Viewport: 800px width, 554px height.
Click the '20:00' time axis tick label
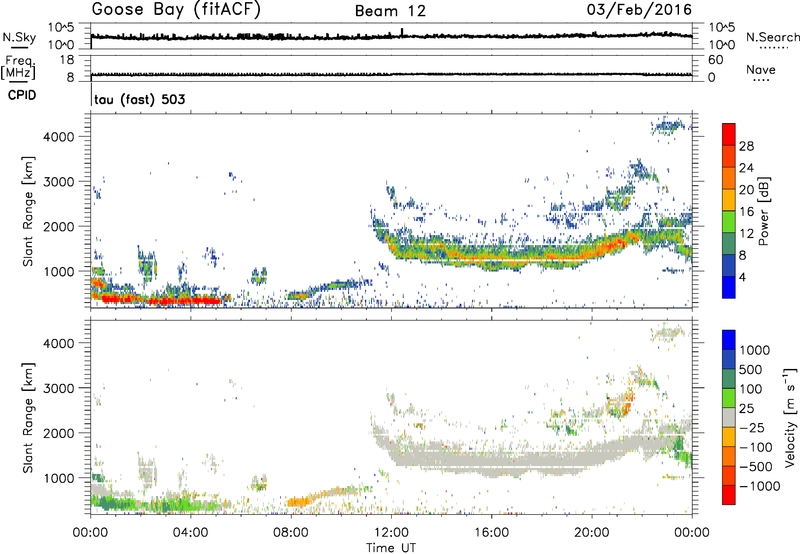pos(591,533)
